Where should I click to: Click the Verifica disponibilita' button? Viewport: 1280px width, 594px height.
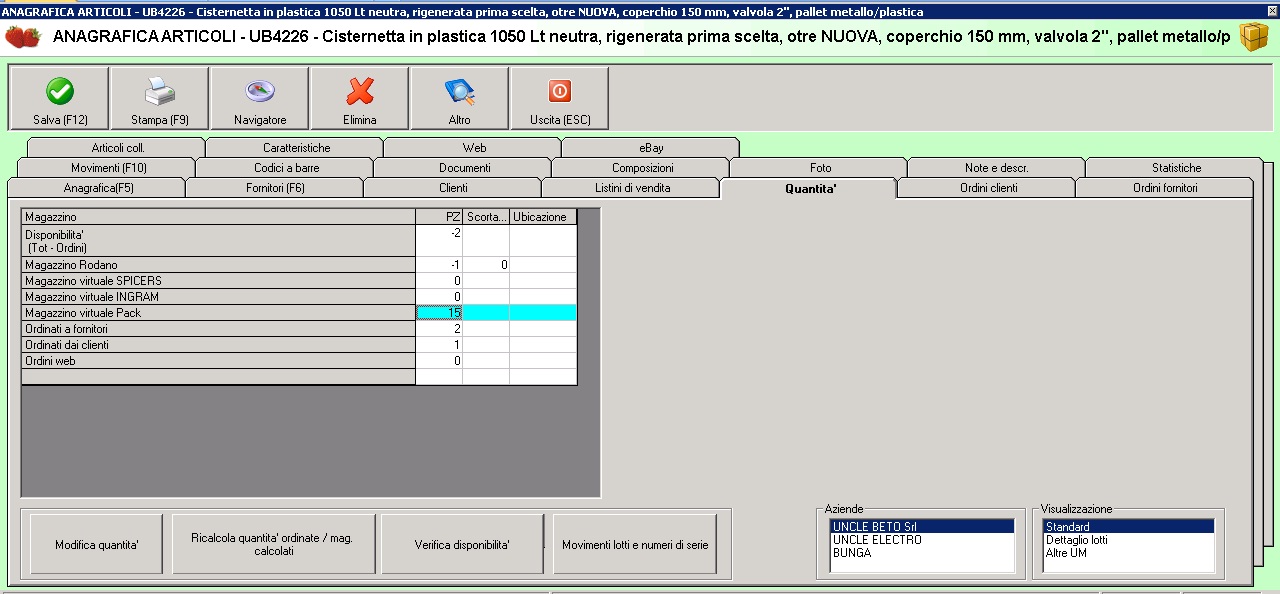pos(462,545)
